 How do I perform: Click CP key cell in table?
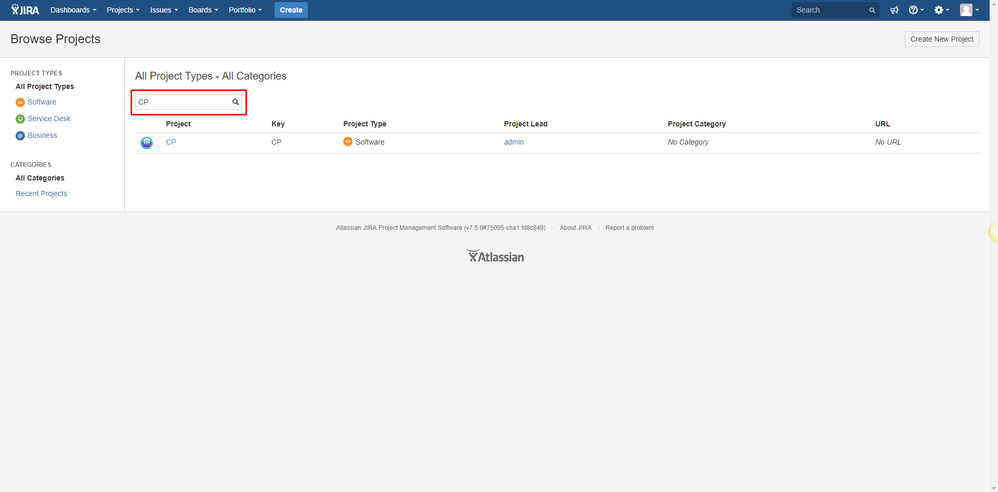[x=276, y=142]
